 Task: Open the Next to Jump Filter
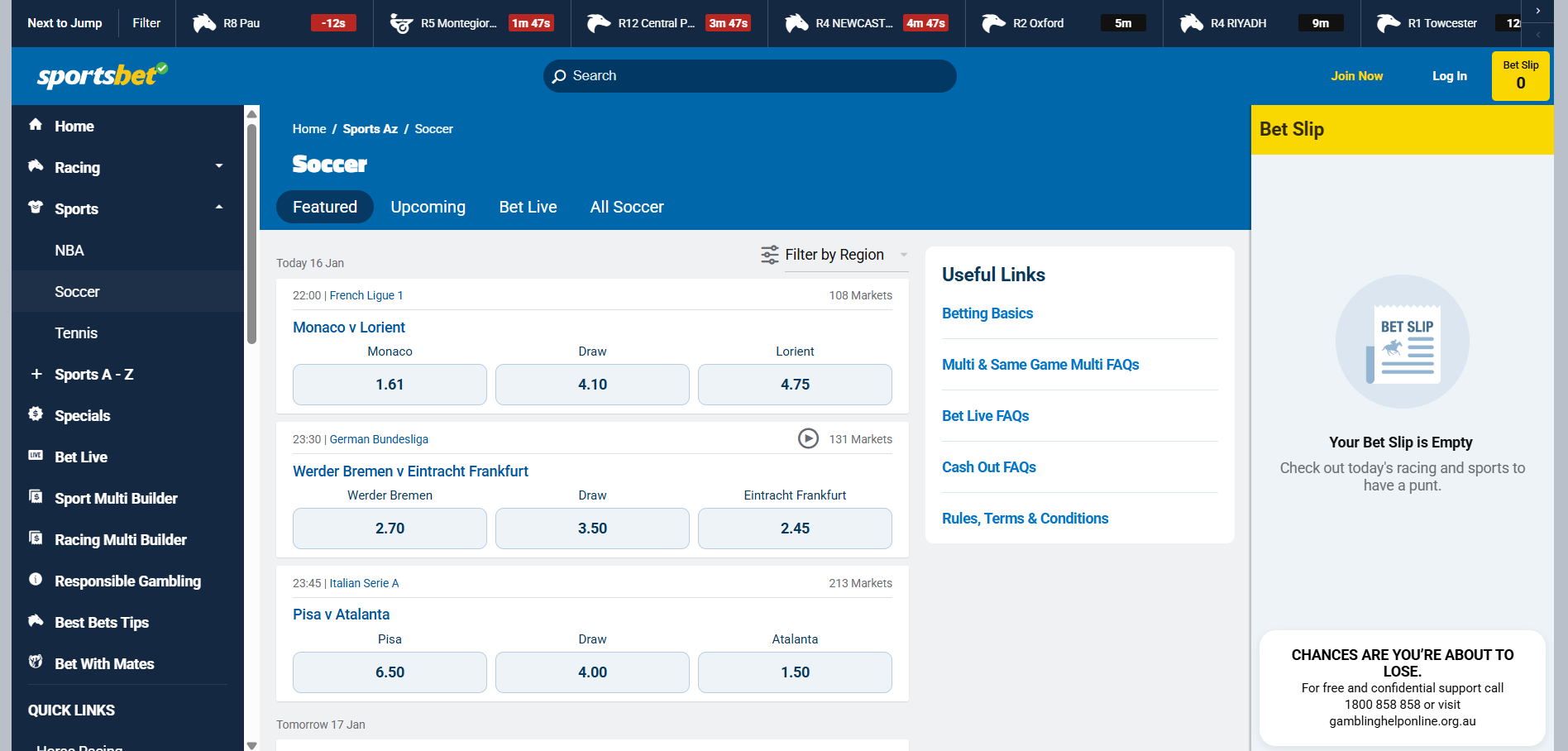point(146,23)
